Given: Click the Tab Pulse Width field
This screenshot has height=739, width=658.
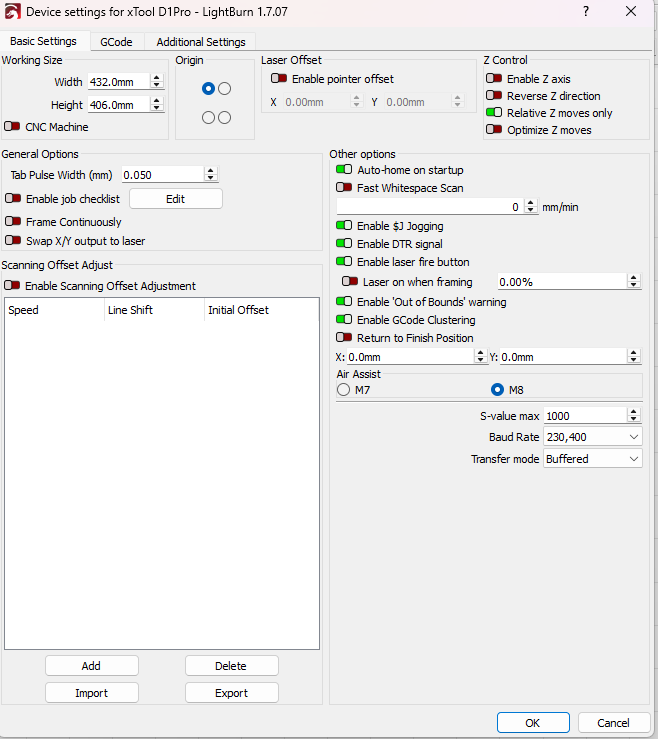Looking at the screenshot, I should 163,174.
